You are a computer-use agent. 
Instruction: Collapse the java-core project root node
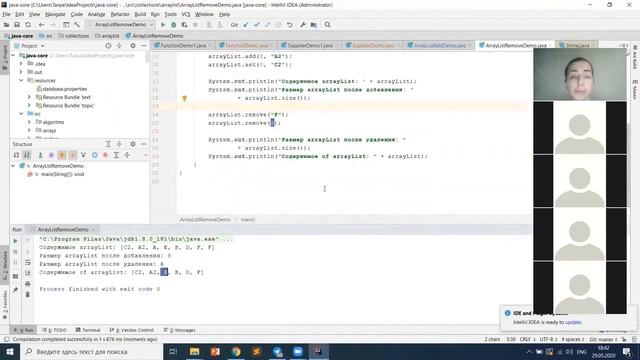point(13,56)
